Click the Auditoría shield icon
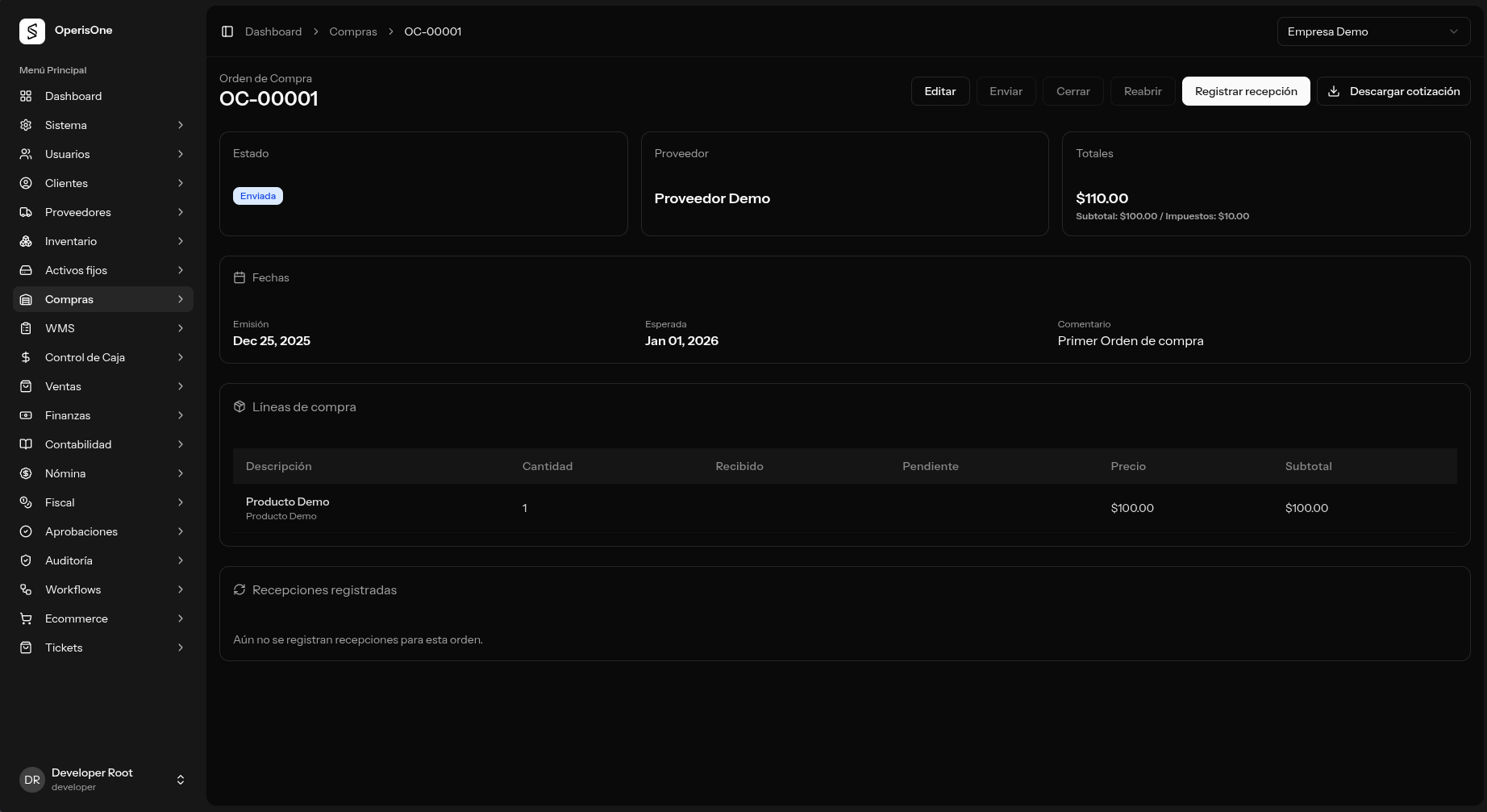The width and height of the screenshot is (1487, 812). point(26,560)
